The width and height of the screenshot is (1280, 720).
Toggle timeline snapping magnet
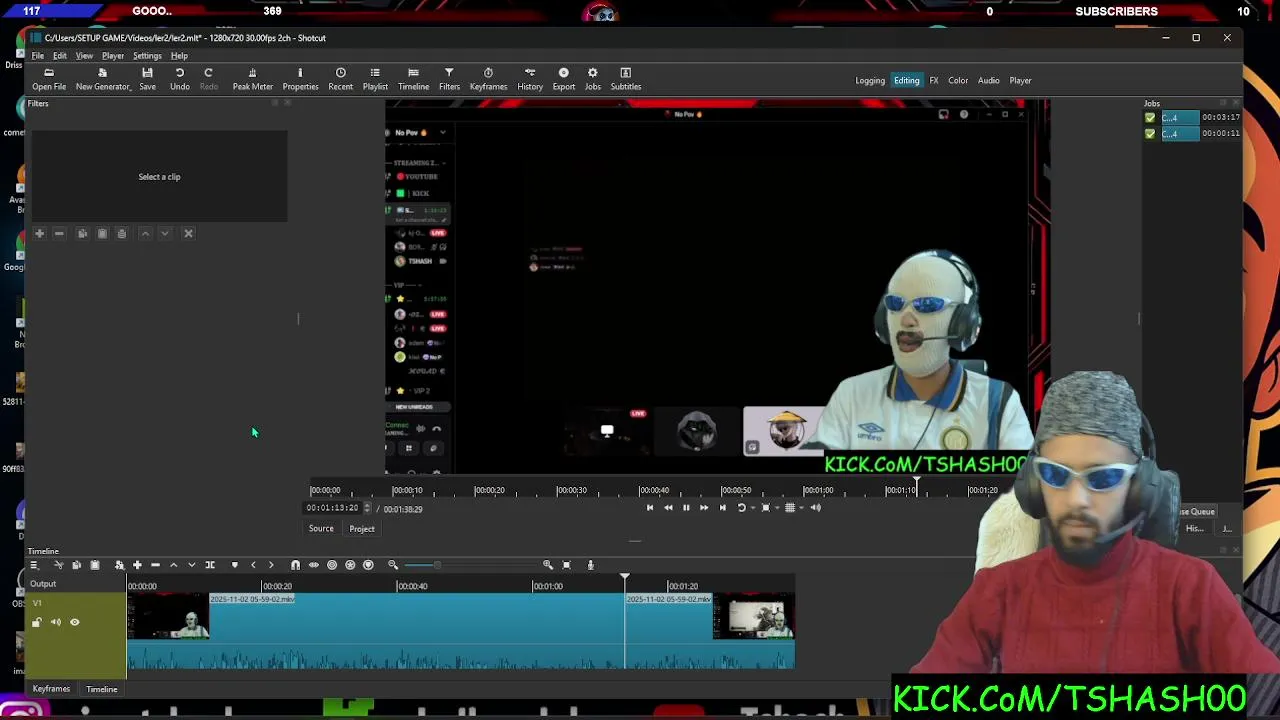pos(295,565)
